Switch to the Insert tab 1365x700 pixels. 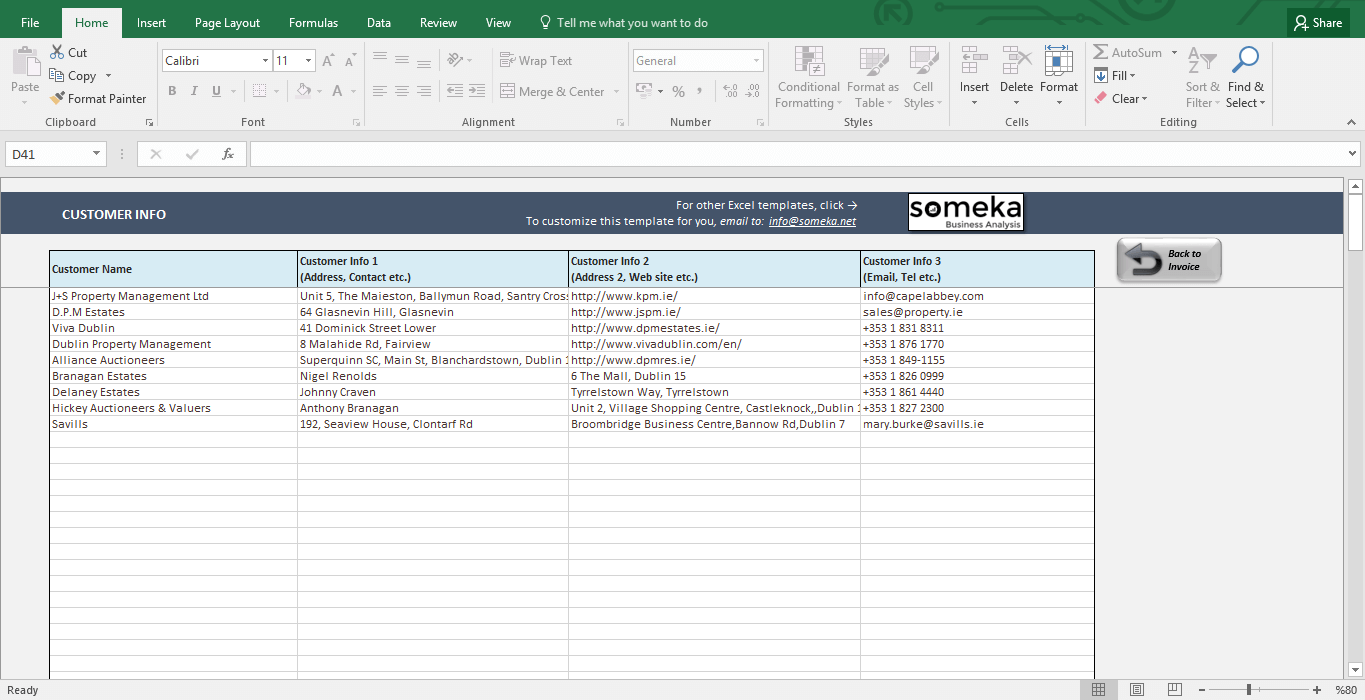152,23
